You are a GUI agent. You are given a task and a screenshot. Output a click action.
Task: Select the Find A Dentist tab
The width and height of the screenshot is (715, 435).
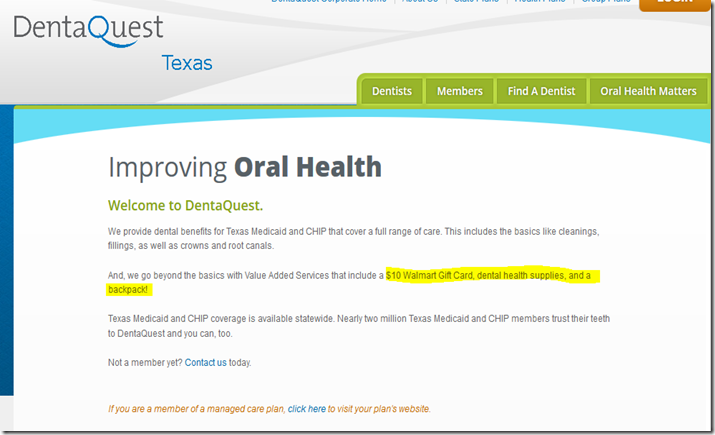point(541,91)
